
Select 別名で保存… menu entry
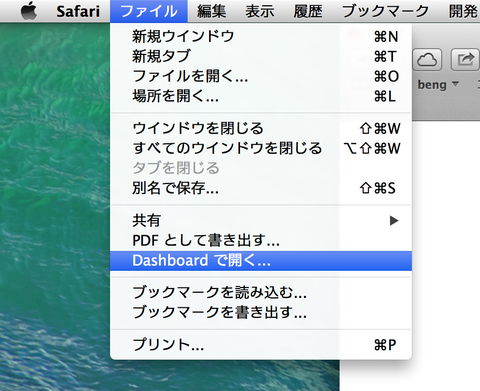click(261, 188)
